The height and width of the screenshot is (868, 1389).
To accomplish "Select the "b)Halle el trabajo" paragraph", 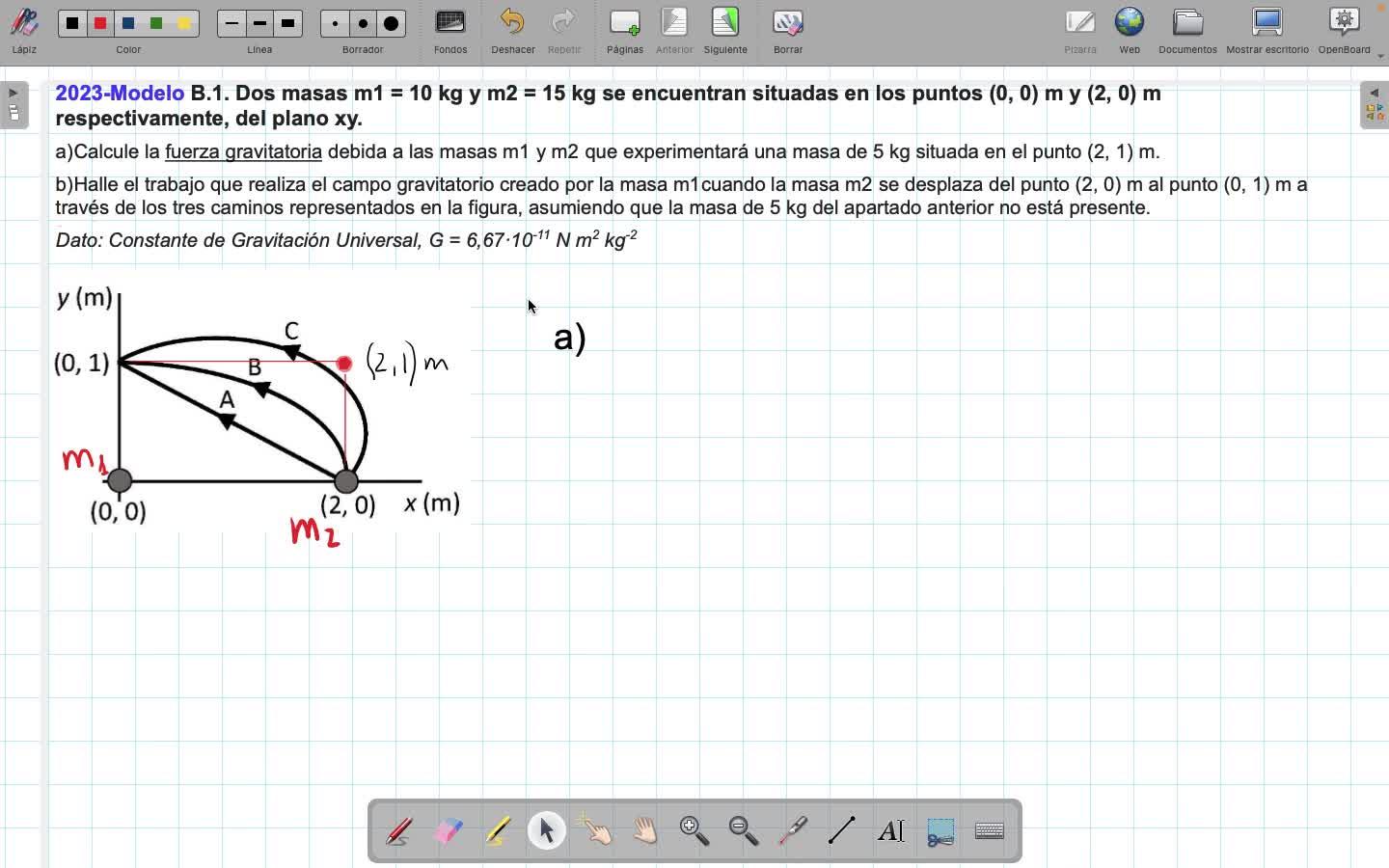I will coord(681,196).
